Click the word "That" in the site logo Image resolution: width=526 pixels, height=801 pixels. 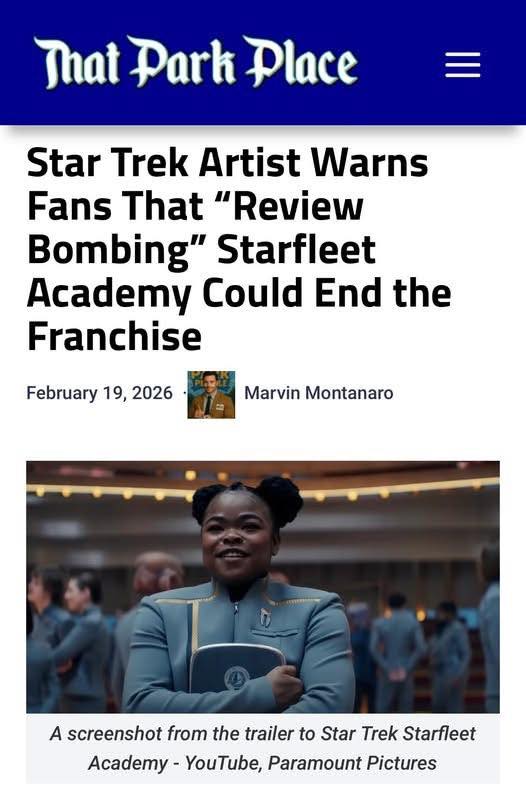coord(77,64)
